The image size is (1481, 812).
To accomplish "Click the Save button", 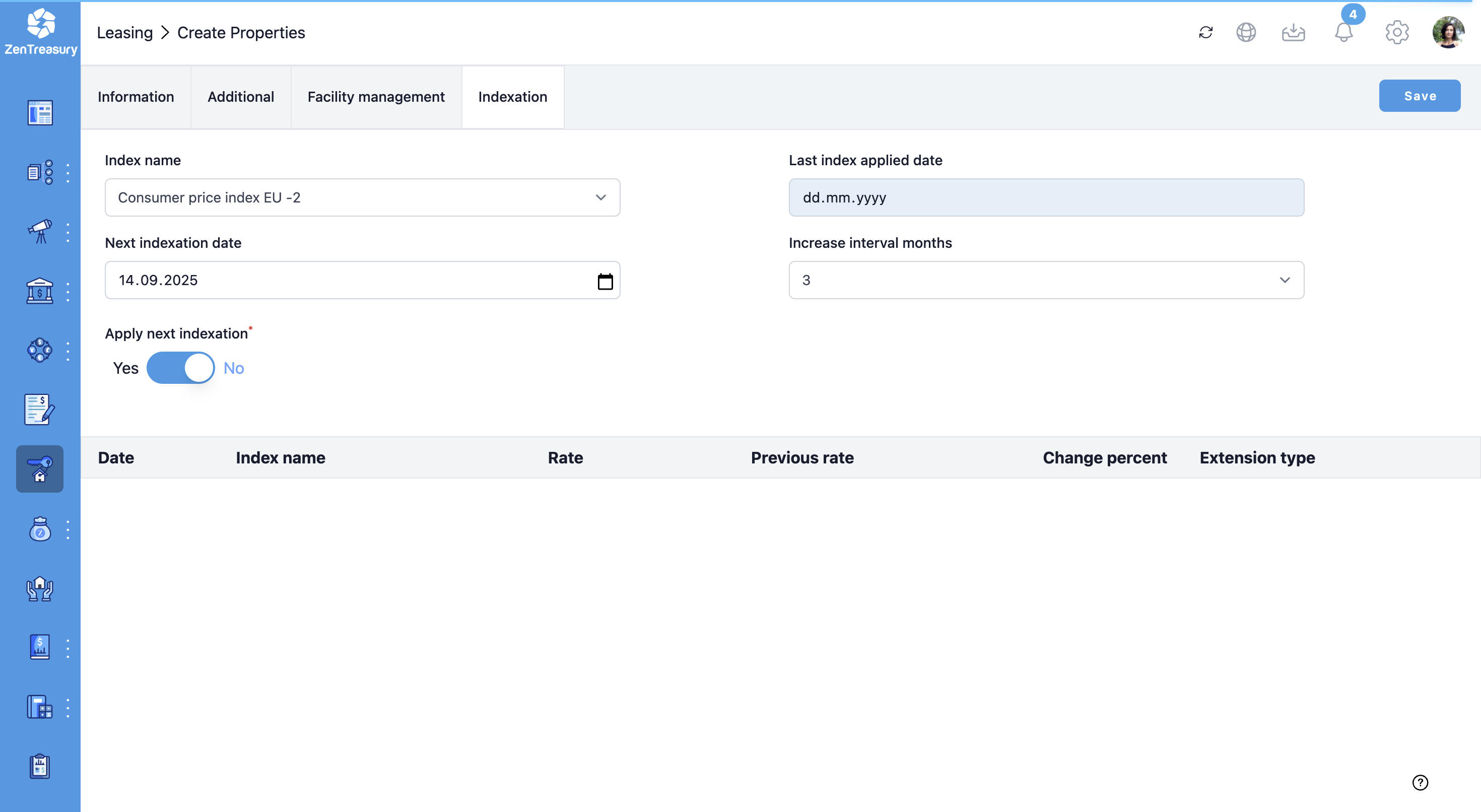I will 1419,96.
